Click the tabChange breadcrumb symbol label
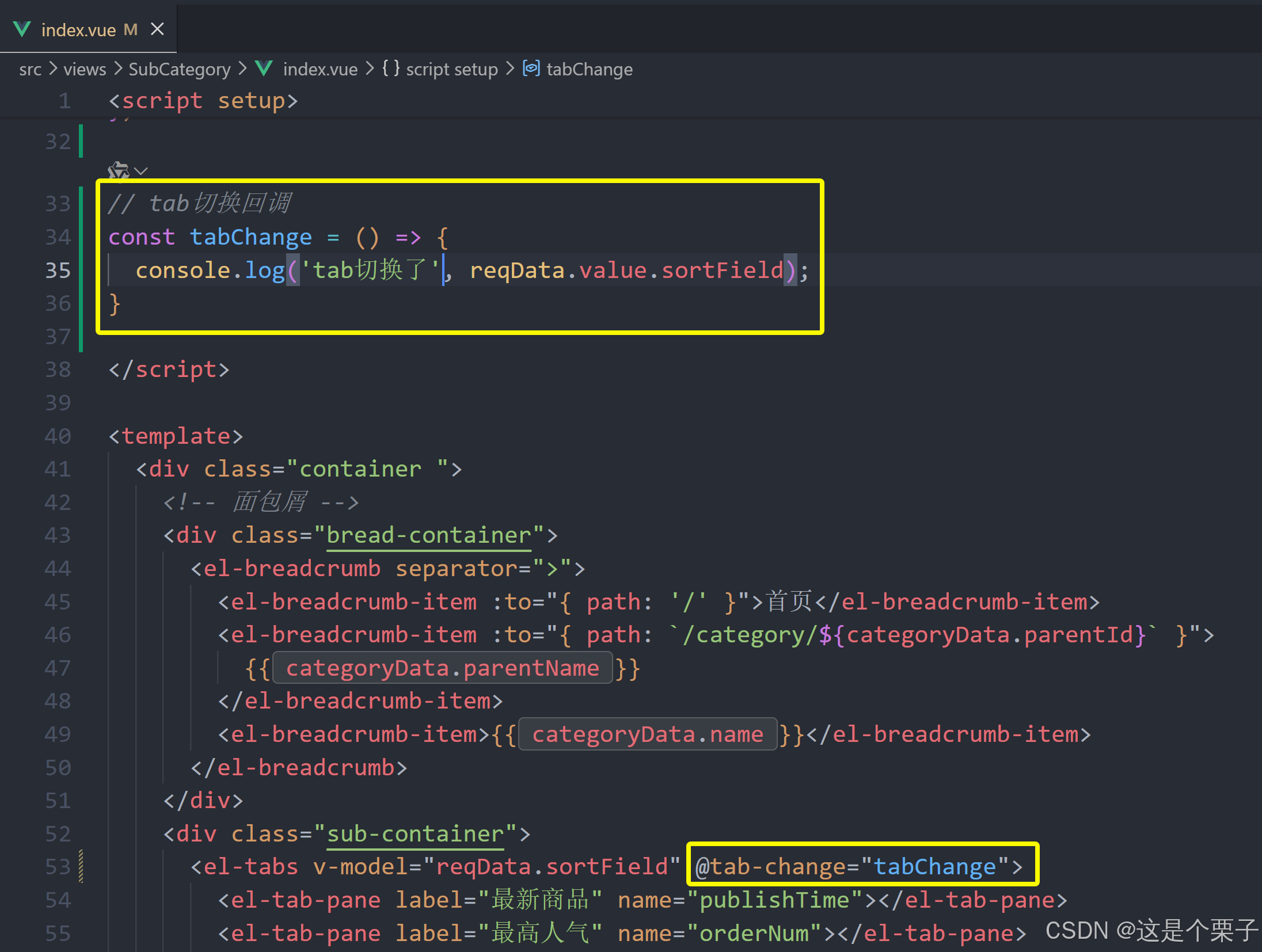The height and width of the screenshot is (952, 1262). tap(589, 70)
